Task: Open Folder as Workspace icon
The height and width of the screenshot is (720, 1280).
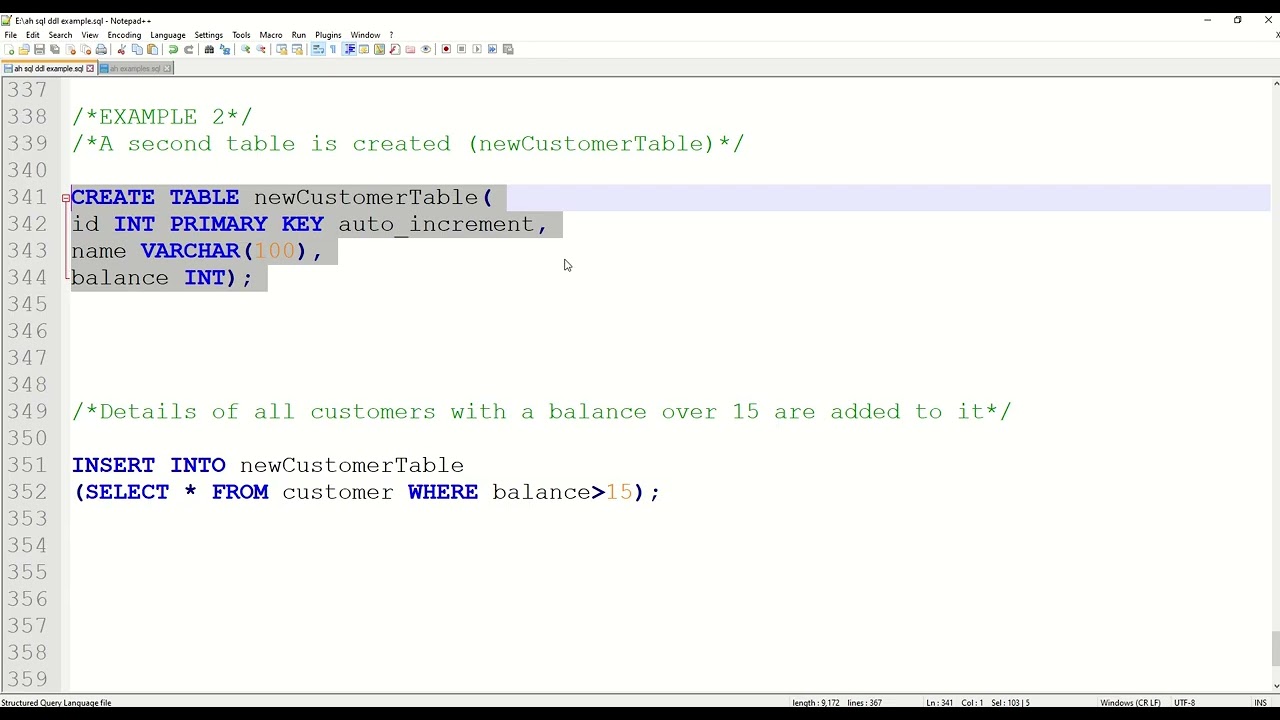Action: pyautogui.click(x=410, y=49)
